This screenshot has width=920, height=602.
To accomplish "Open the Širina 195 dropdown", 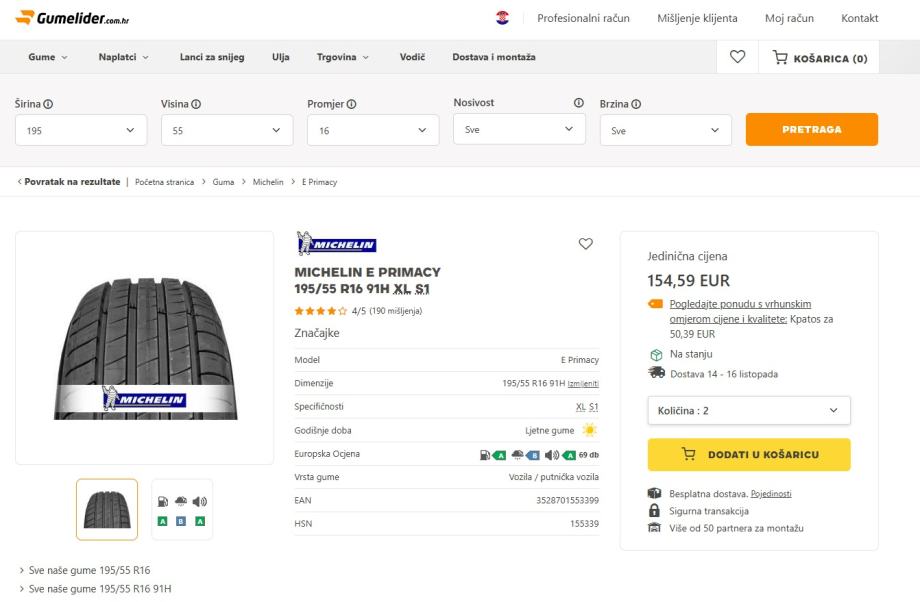I will (81, 130).
